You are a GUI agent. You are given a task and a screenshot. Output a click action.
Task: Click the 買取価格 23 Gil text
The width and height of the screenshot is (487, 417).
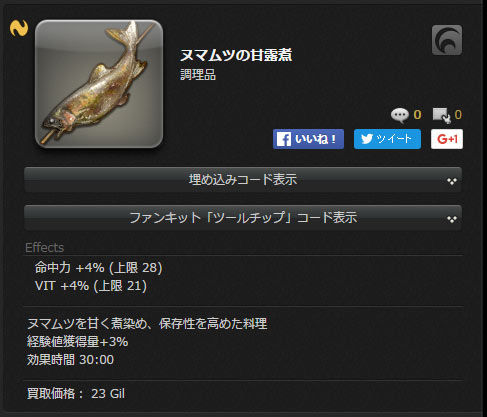coord(76,394)
